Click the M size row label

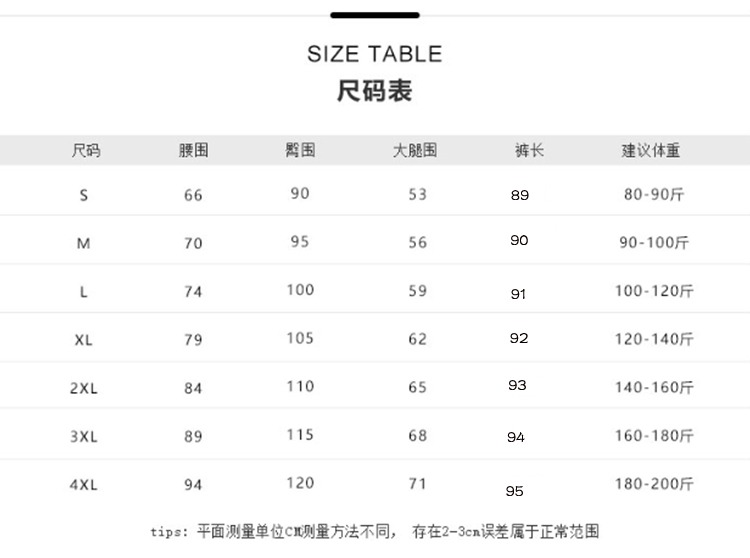[84, 243]
